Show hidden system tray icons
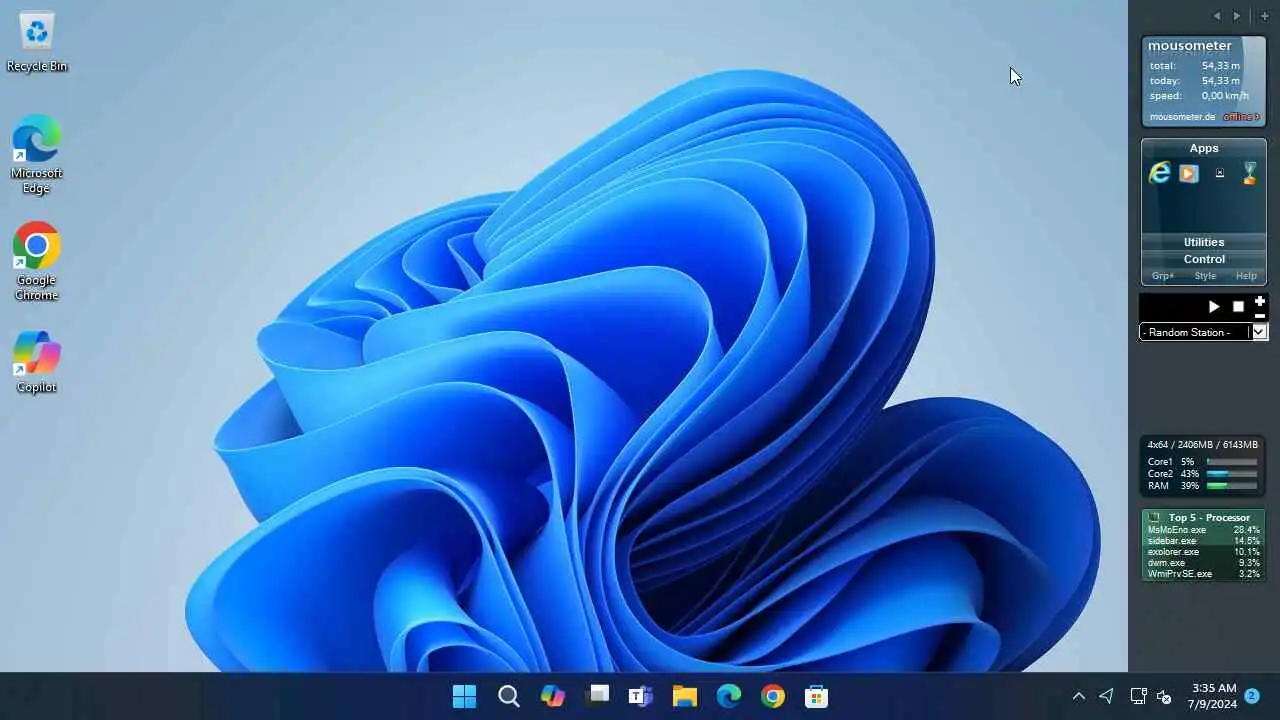The height and width of the screenshot is (720, 1280). (x=1078, y=696)
